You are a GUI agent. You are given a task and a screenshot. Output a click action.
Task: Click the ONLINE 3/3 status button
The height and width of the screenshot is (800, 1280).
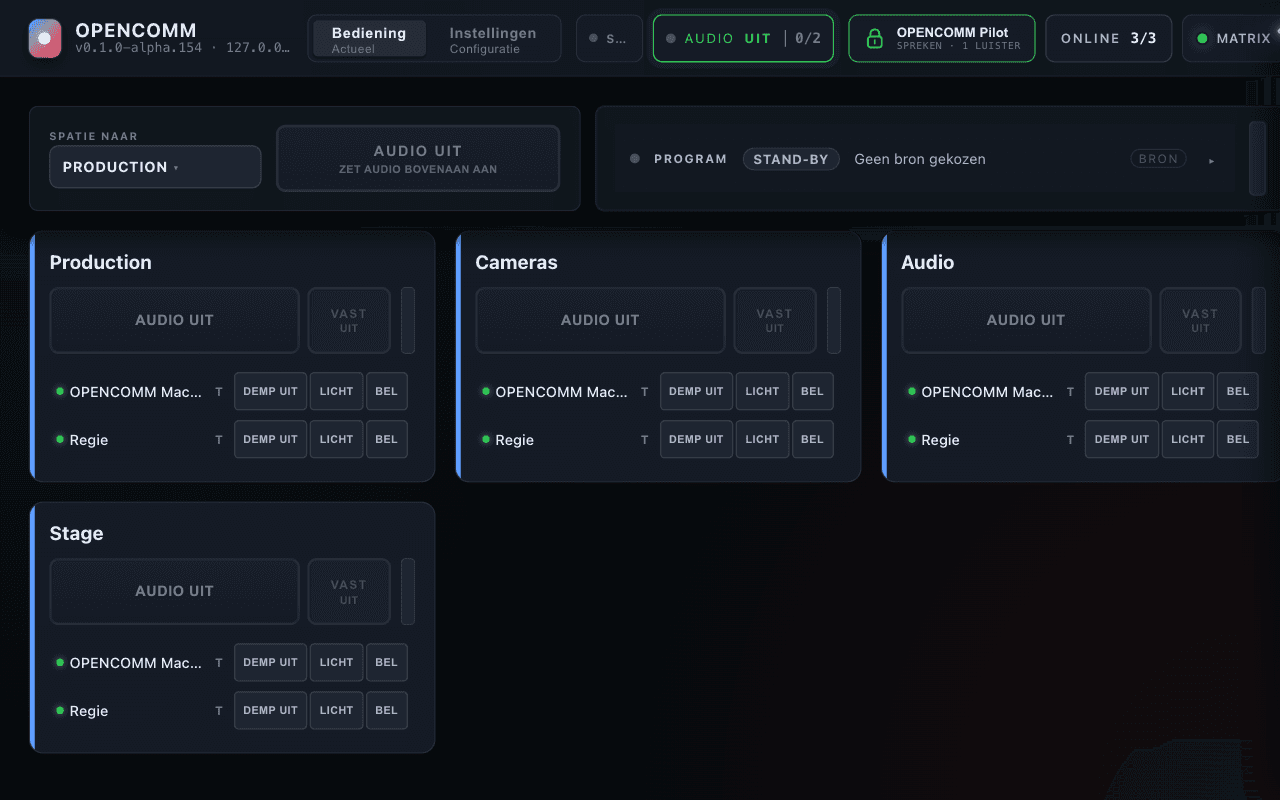pyautogui.click(x=1108, y=39)
